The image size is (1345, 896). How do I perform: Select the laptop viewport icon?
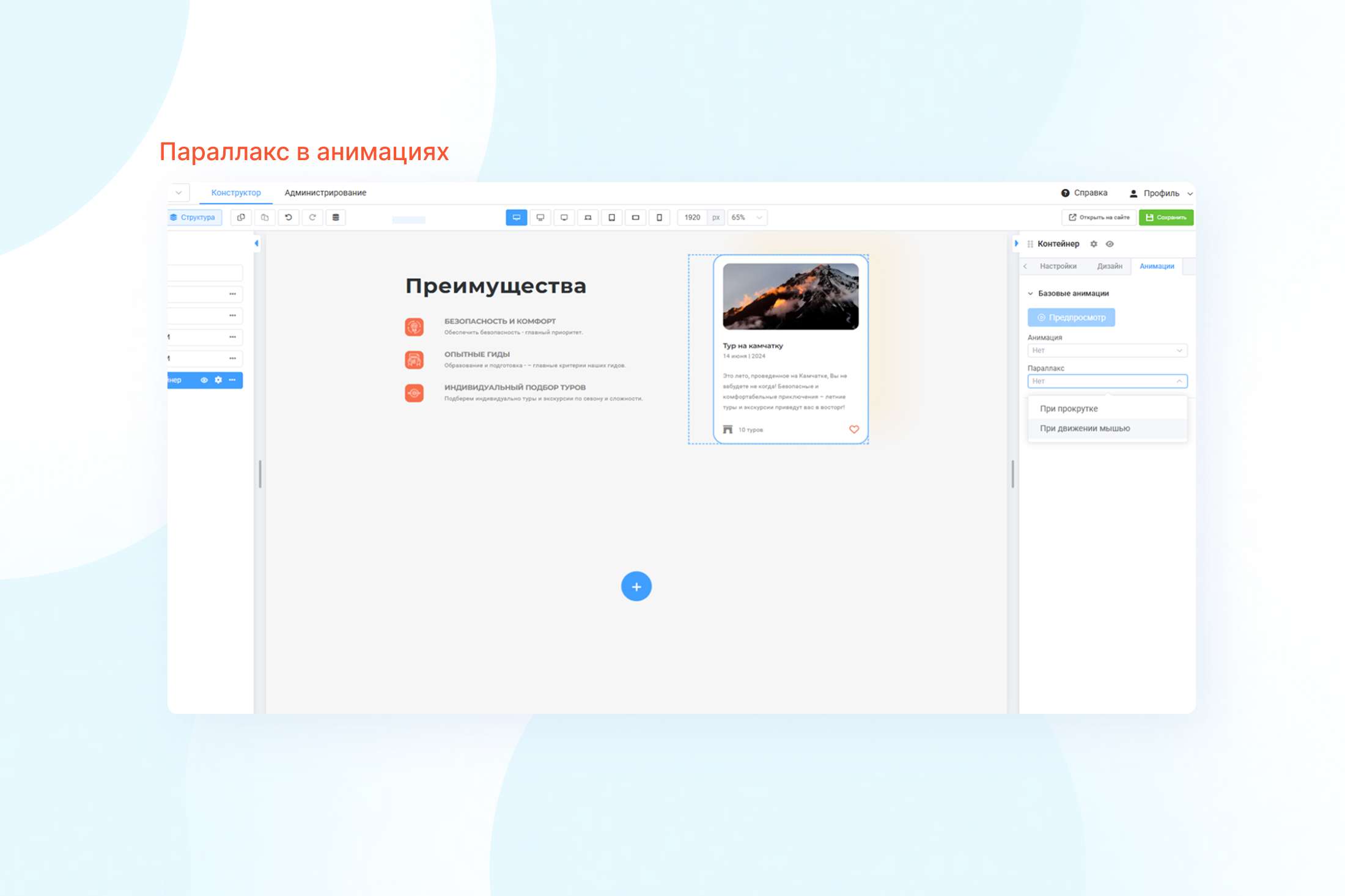click(x=588, y=218)
